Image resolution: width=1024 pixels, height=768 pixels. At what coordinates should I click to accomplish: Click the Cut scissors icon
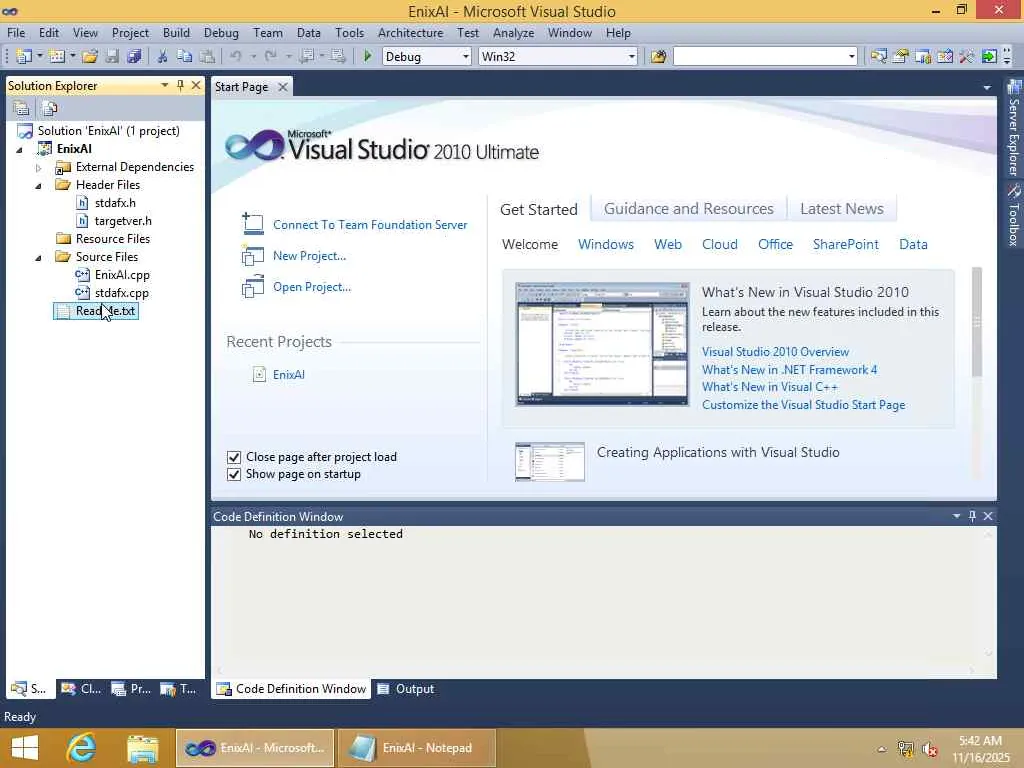coord(162,57)
